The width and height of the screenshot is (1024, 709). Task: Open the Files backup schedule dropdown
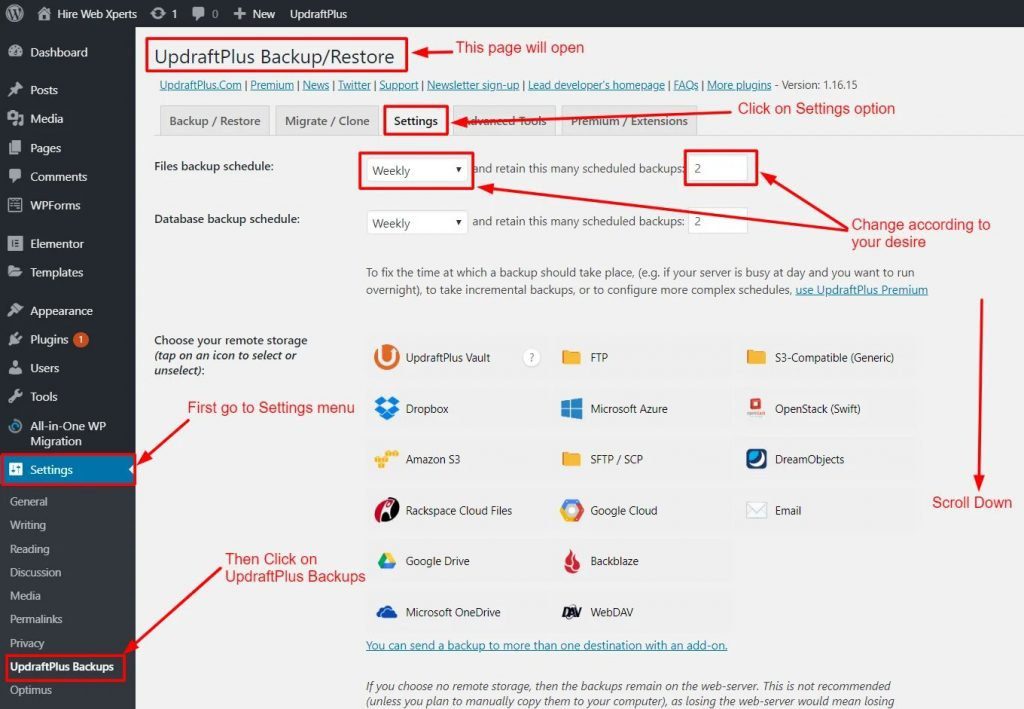click(417, 170)
